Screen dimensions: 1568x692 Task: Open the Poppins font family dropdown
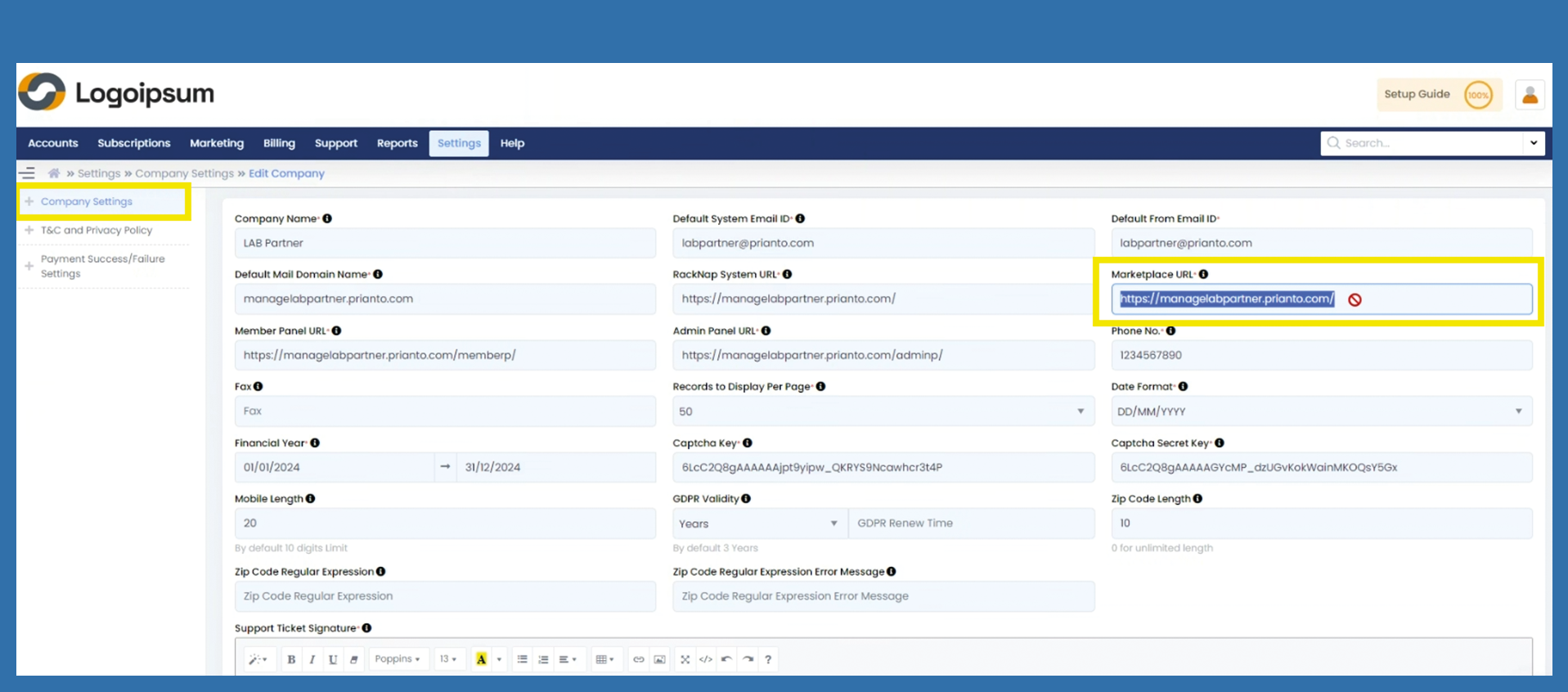(398, 659)
